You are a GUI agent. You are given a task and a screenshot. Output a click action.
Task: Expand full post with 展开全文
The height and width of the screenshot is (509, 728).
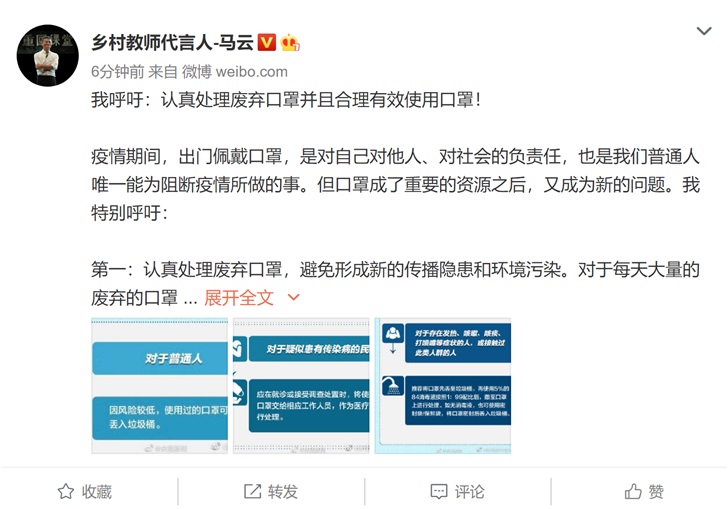tap(239, 298)
